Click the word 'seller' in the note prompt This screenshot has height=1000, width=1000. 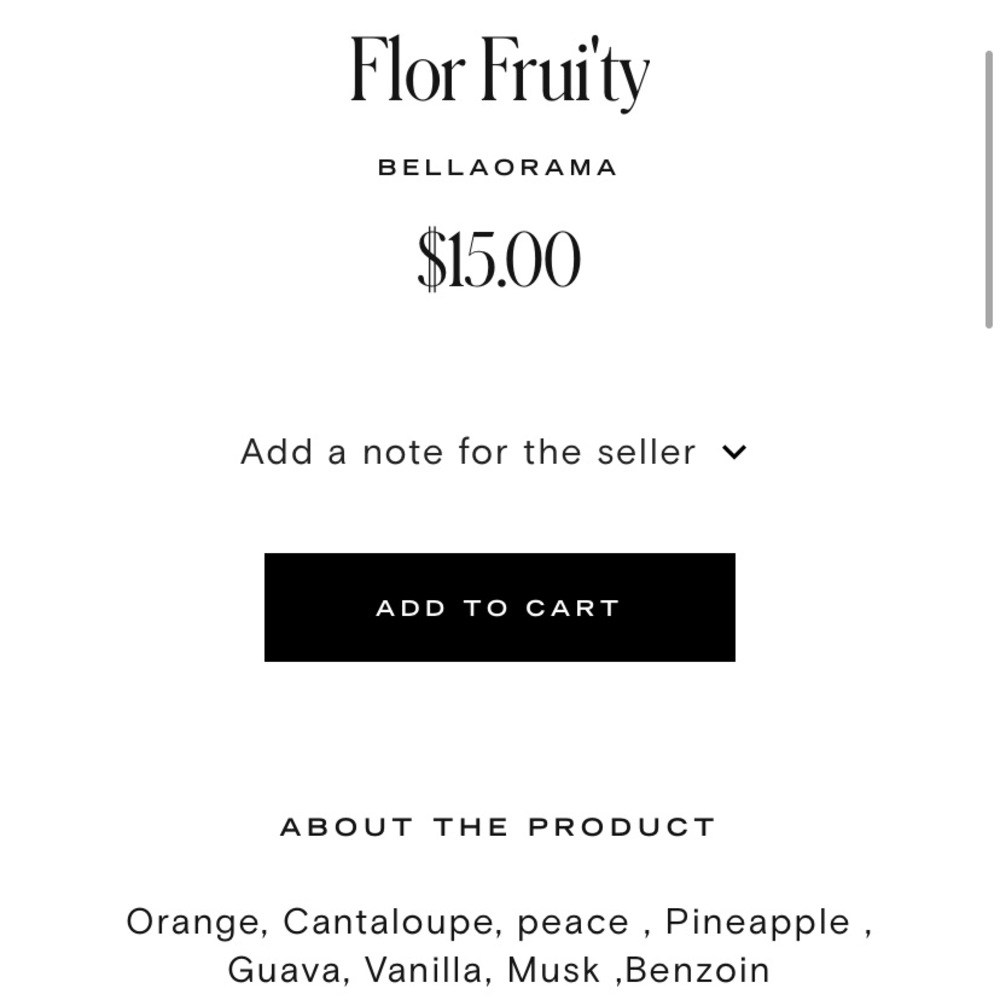coord(646,452)
